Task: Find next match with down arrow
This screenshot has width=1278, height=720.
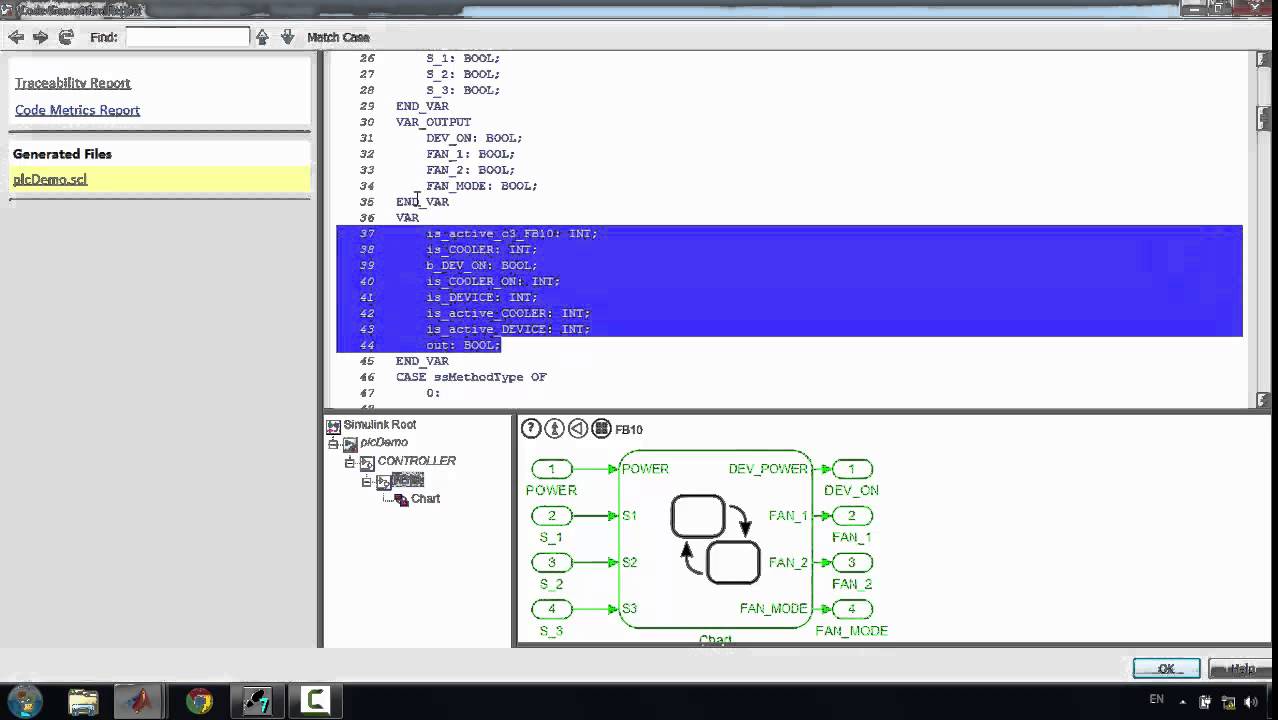Action: pyautogui.click(x=287, y=37)
